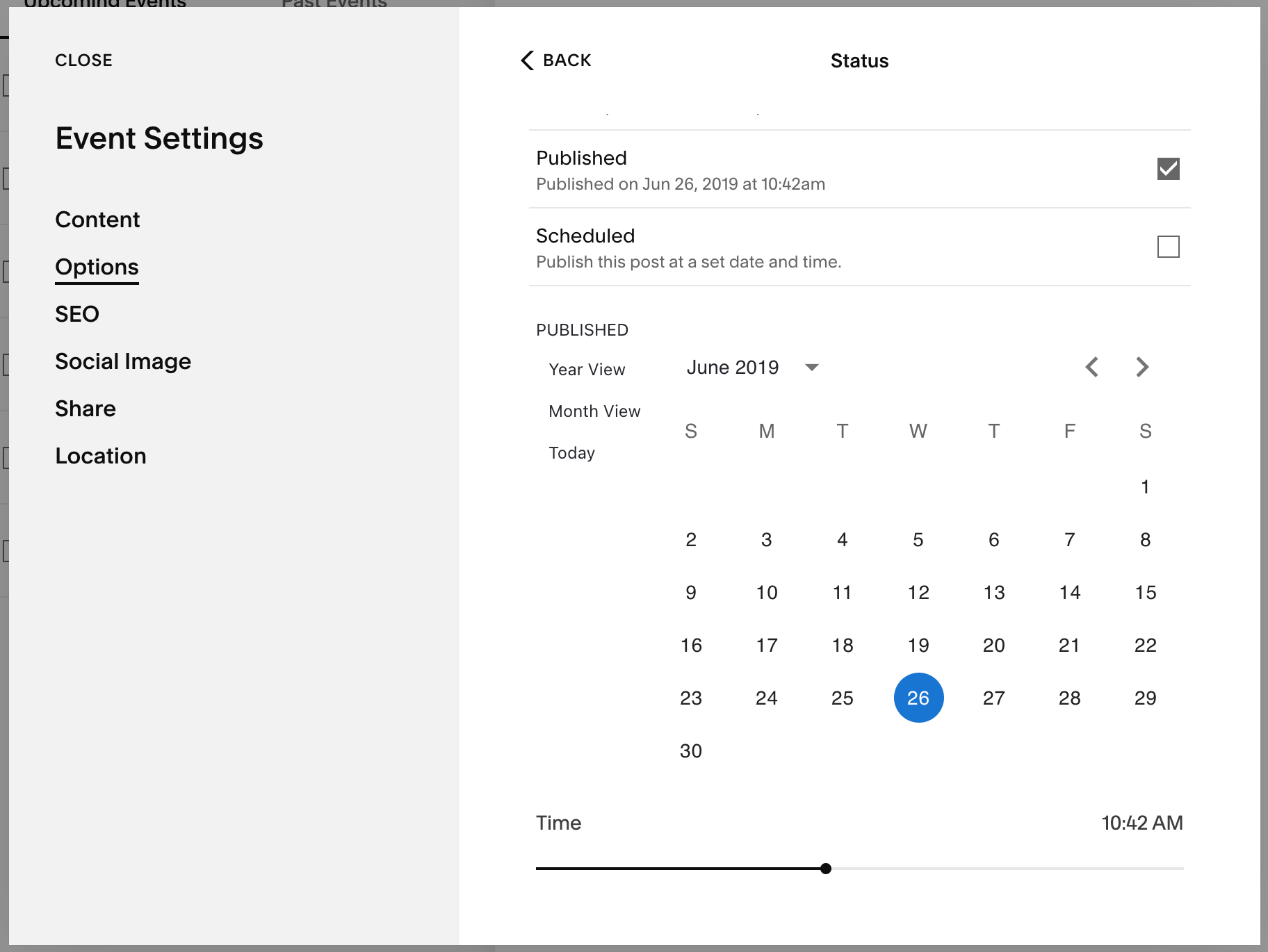Image resolution: width=1268 pixels, height=952 pixels.
Task: Go to previous month in calendar
Action: [x=1092, y=367]
